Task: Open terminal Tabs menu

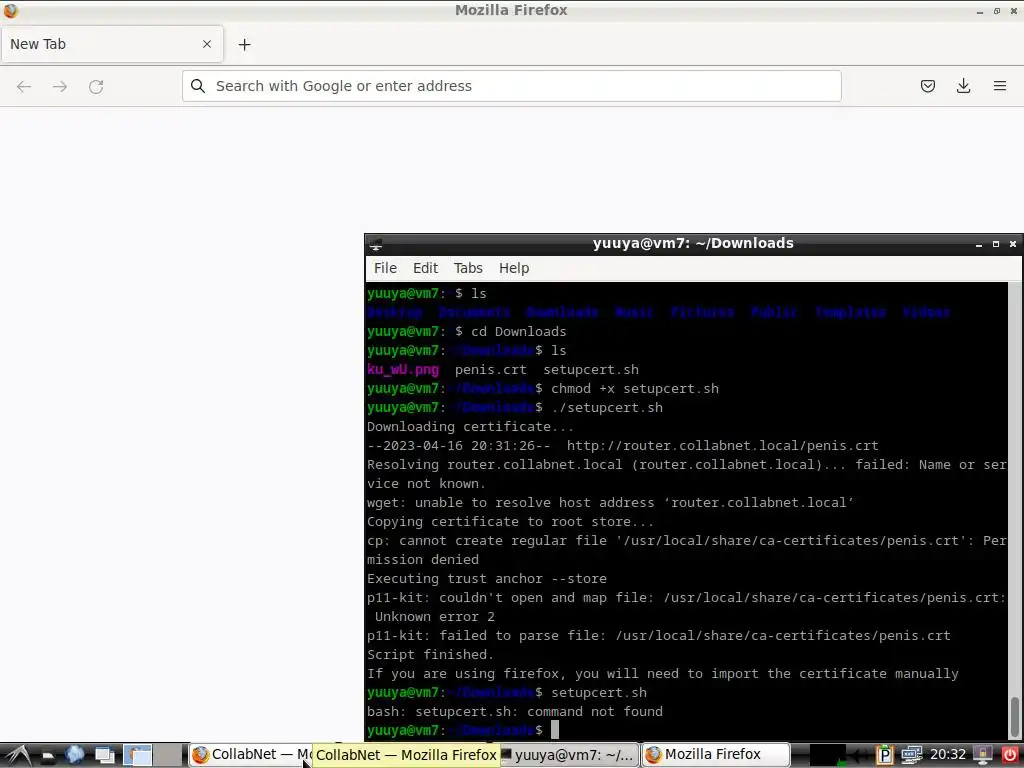Action: (x=468, y=268)
